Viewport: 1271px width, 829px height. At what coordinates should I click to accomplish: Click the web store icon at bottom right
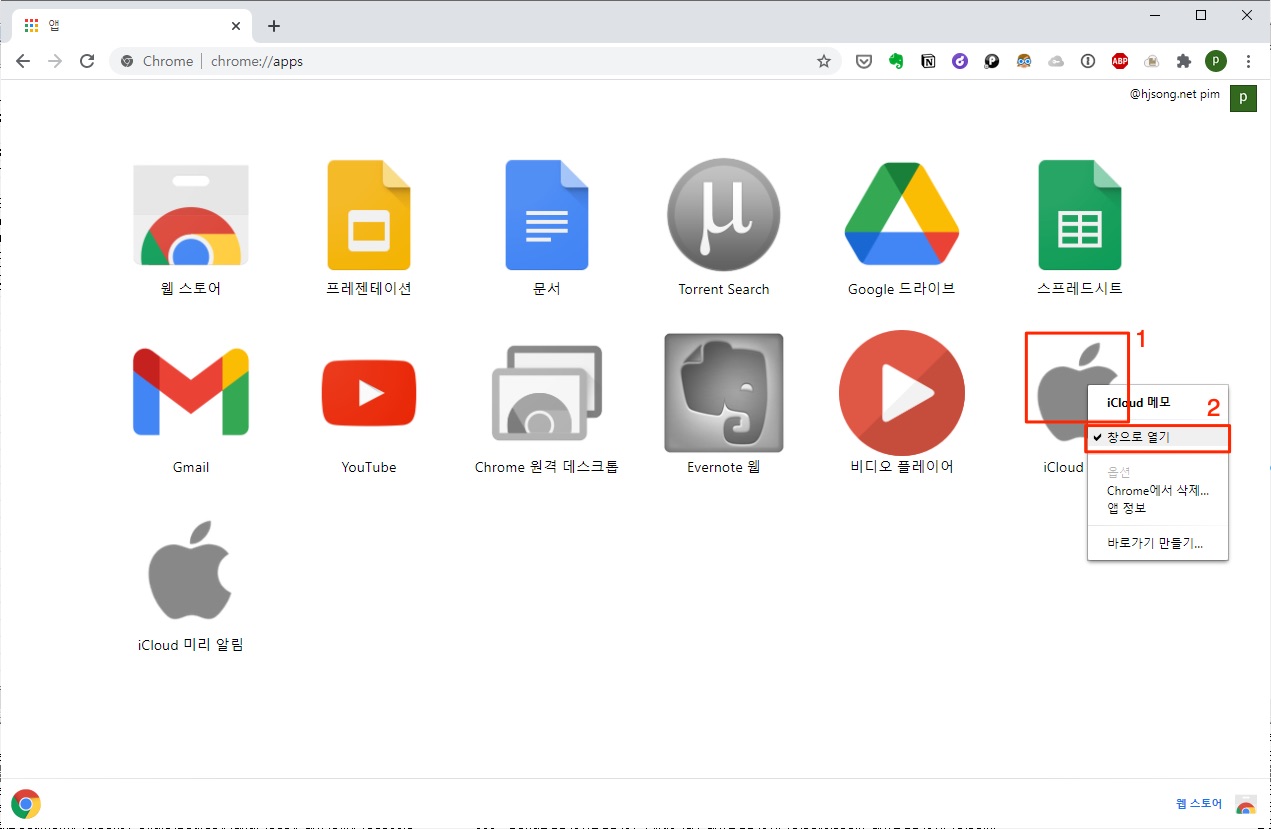tap(1246, 805)
